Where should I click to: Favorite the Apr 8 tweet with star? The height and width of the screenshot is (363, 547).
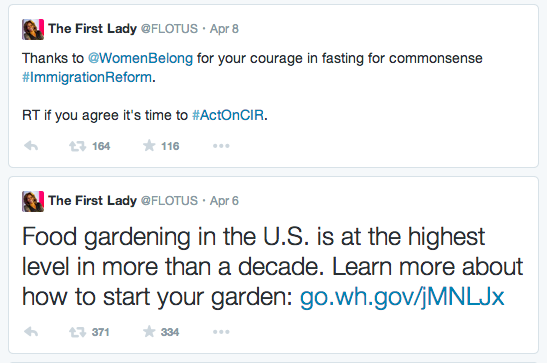pos(149,145)
